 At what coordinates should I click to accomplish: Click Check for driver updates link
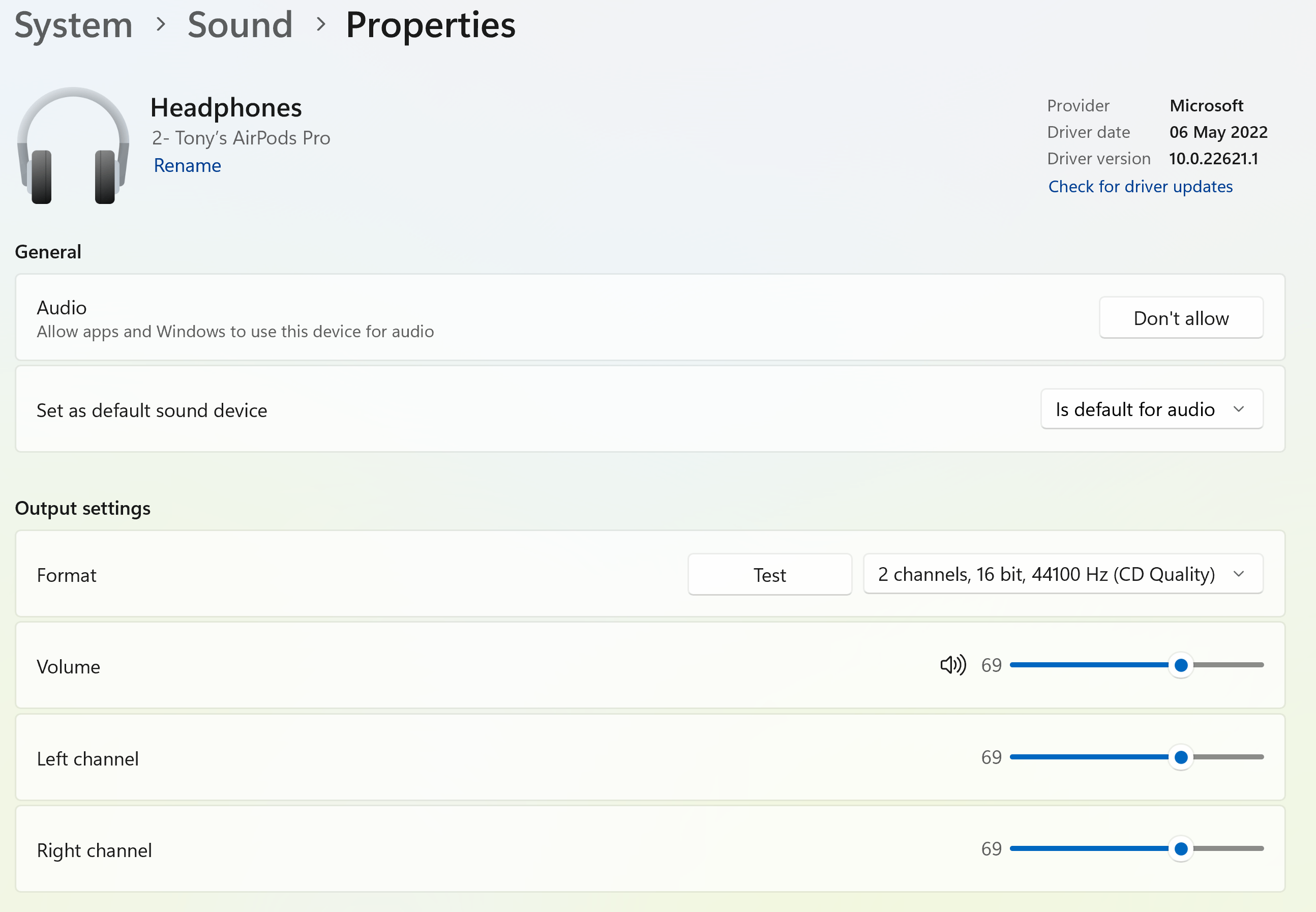pyautogui.click(x=1140, y=187)
